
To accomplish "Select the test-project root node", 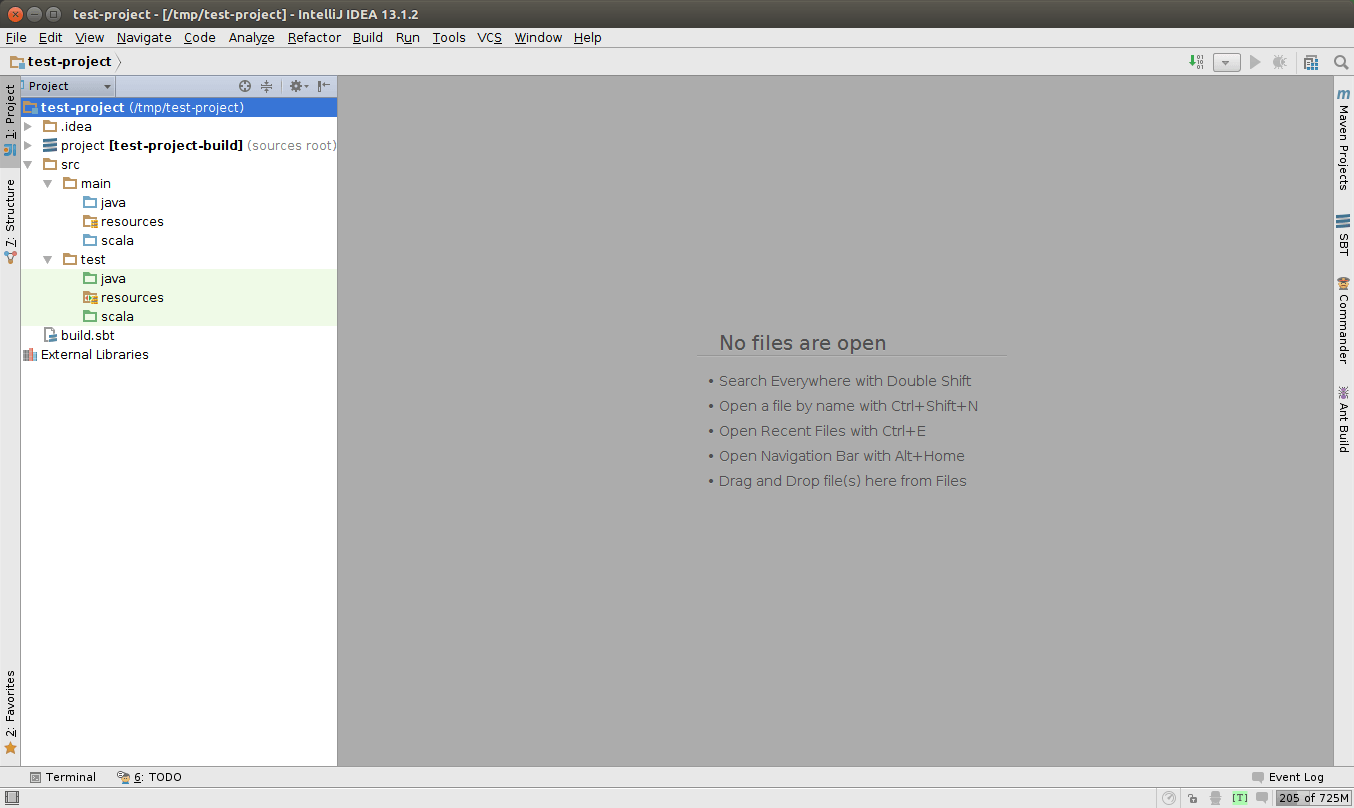I will 179,107.
